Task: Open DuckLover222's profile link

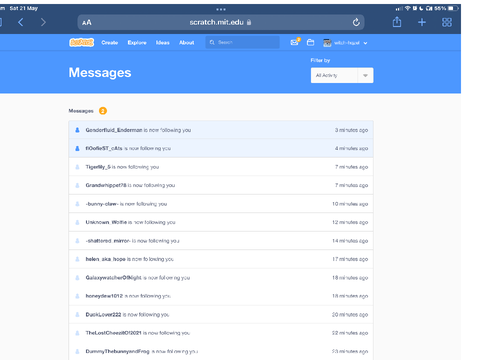Action: (x=103, y=314)
